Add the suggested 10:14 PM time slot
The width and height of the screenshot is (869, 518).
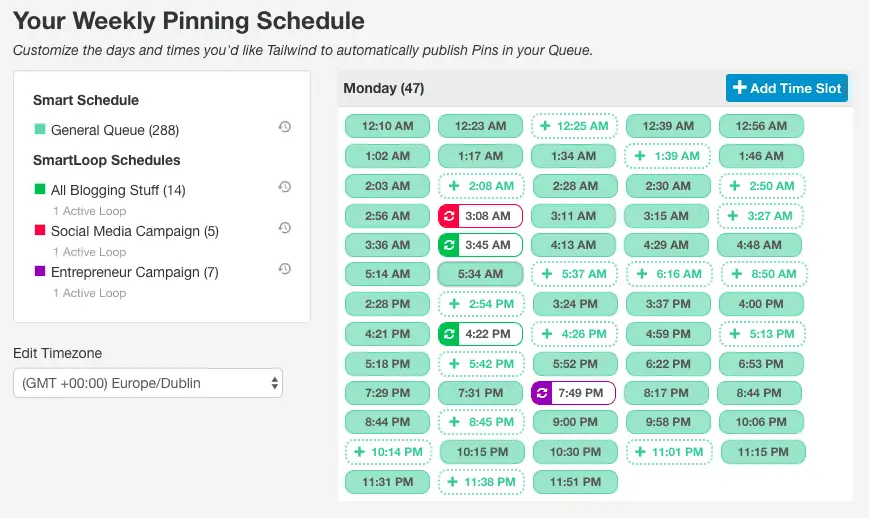coord(388,452)
